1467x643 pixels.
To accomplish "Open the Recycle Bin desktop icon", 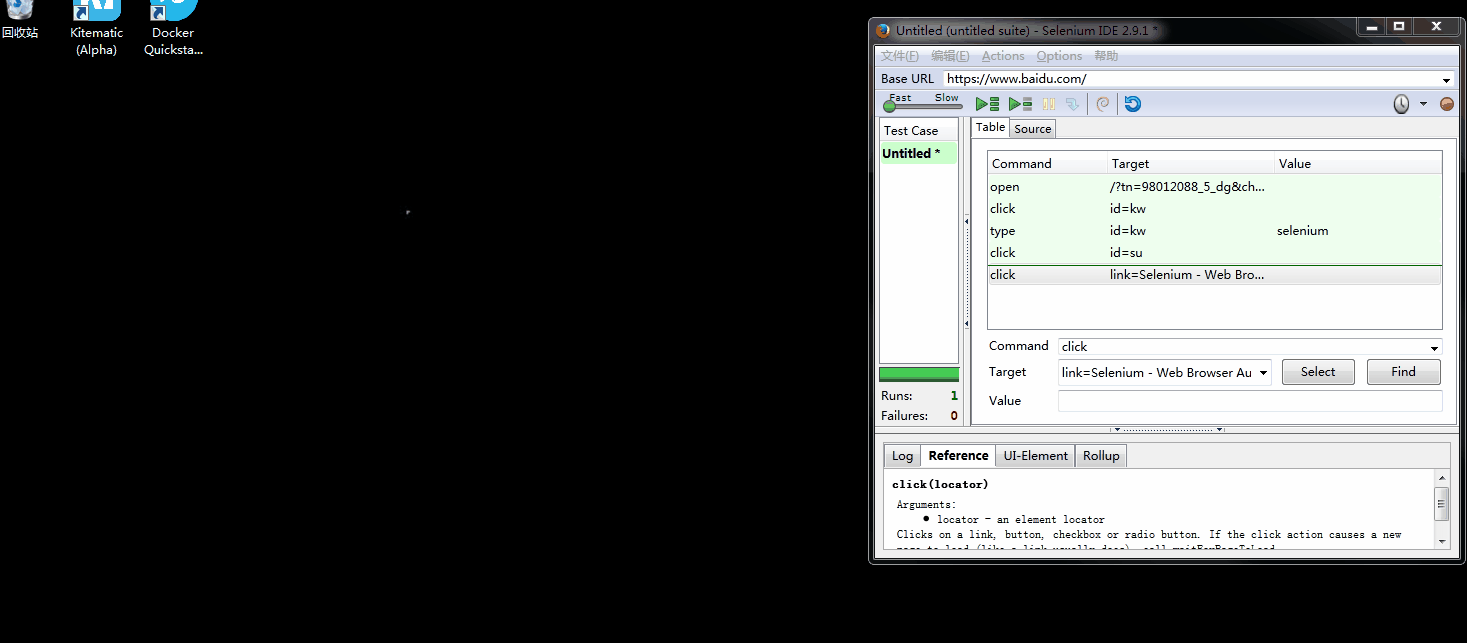I will point(19,20).
